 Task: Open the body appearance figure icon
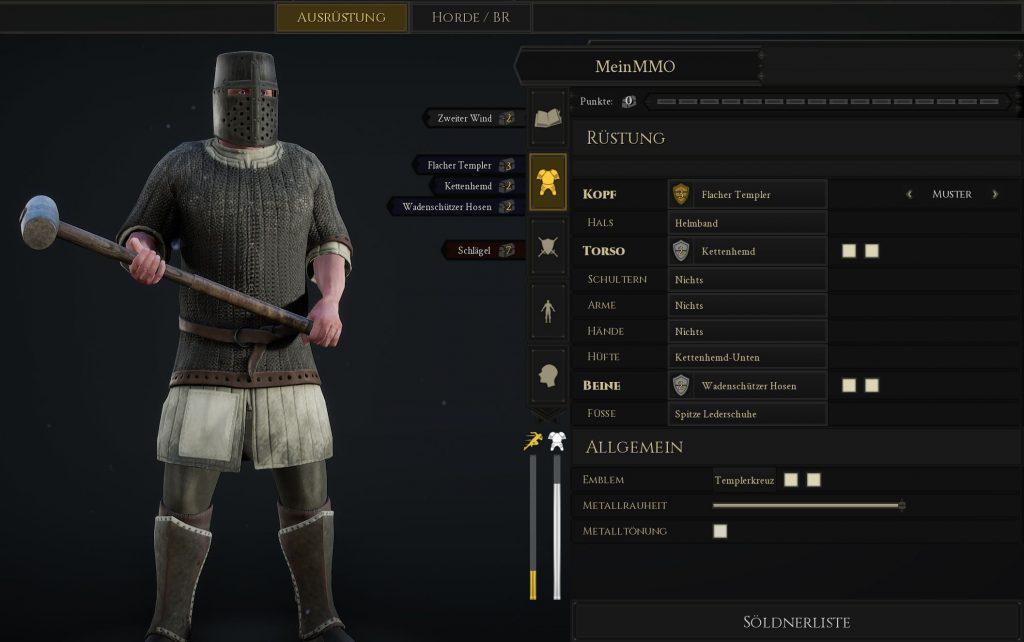pos(548,311)
